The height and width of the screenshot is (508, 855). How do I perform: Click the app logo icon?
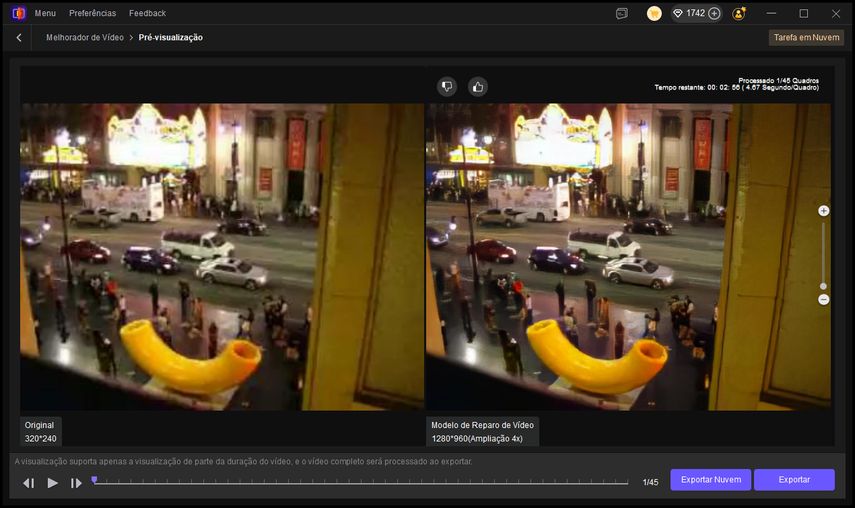coord(18,13)
